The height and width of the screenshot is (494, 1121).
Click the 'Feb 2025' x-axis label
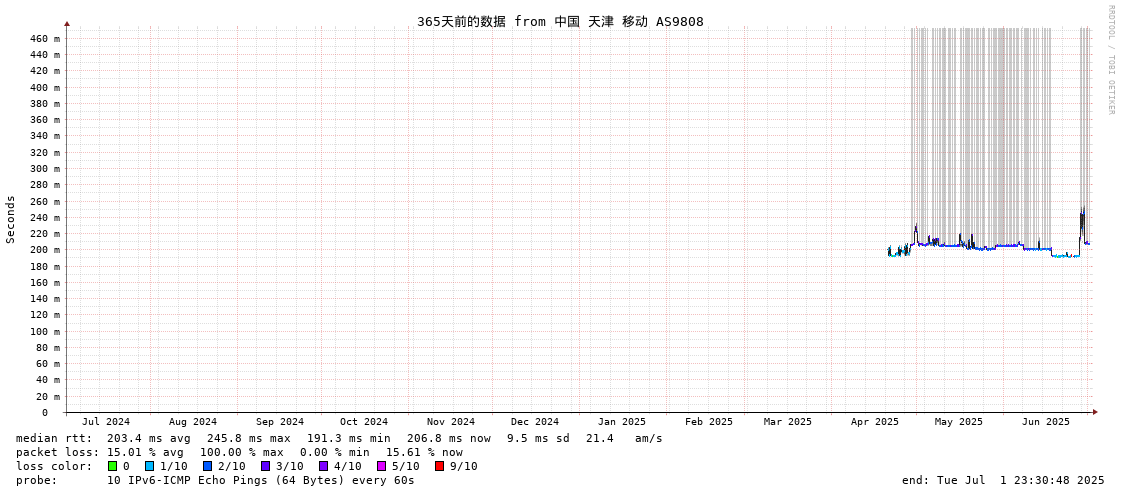point(708,422)
